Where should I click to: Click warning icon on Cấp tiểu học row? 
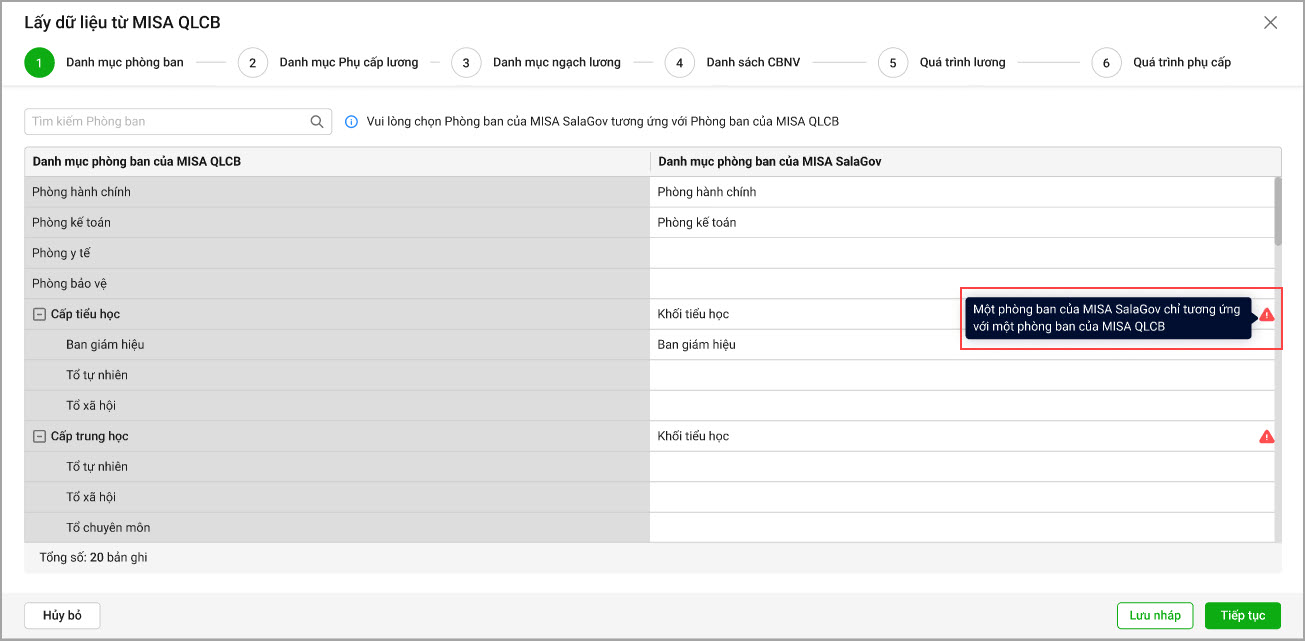[1267, 315]
